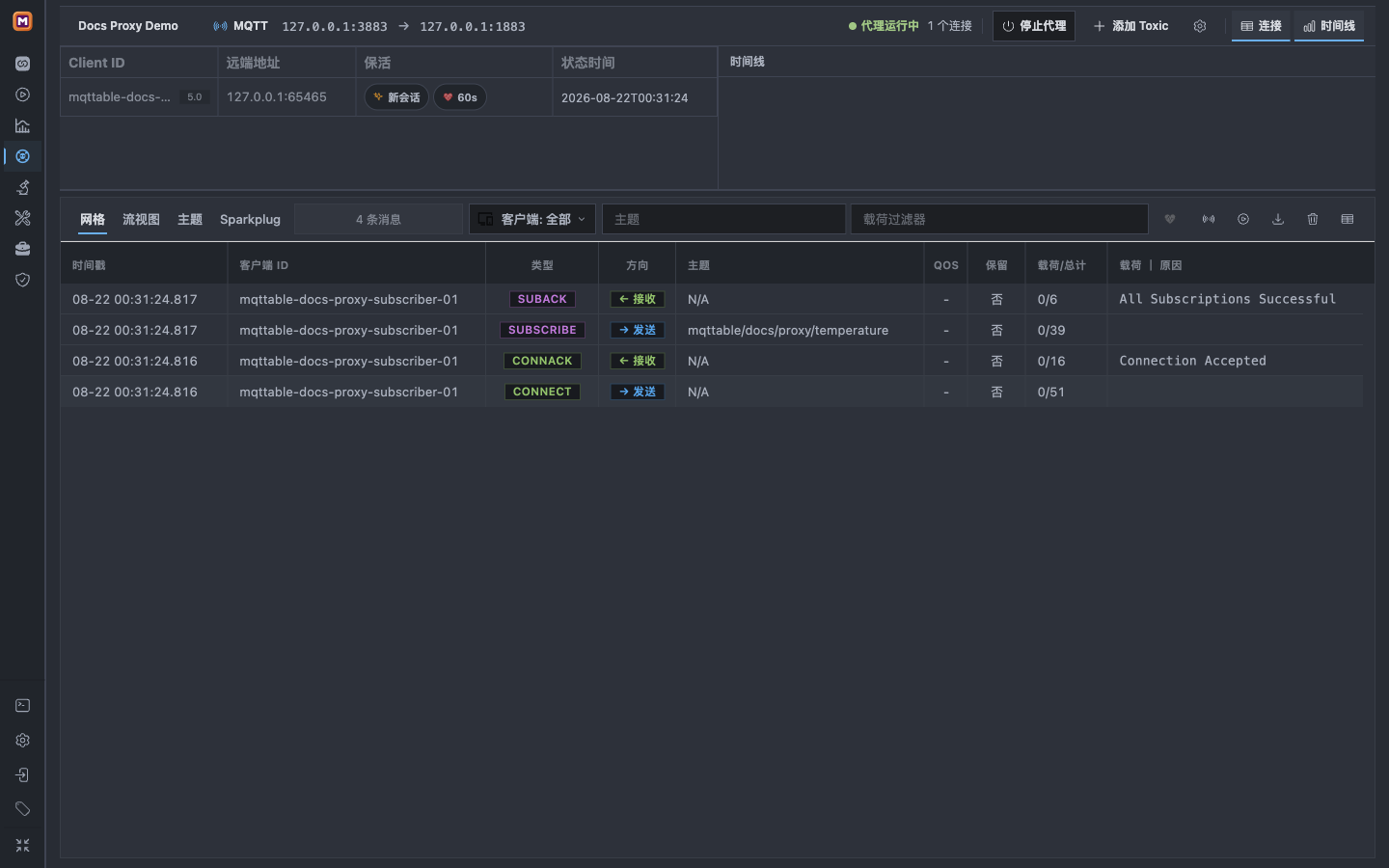The width and height of the screenshot is (1389, 868).
Task: Open the proxy settings gear beside 添加 Toxic
Action: 1200,26
